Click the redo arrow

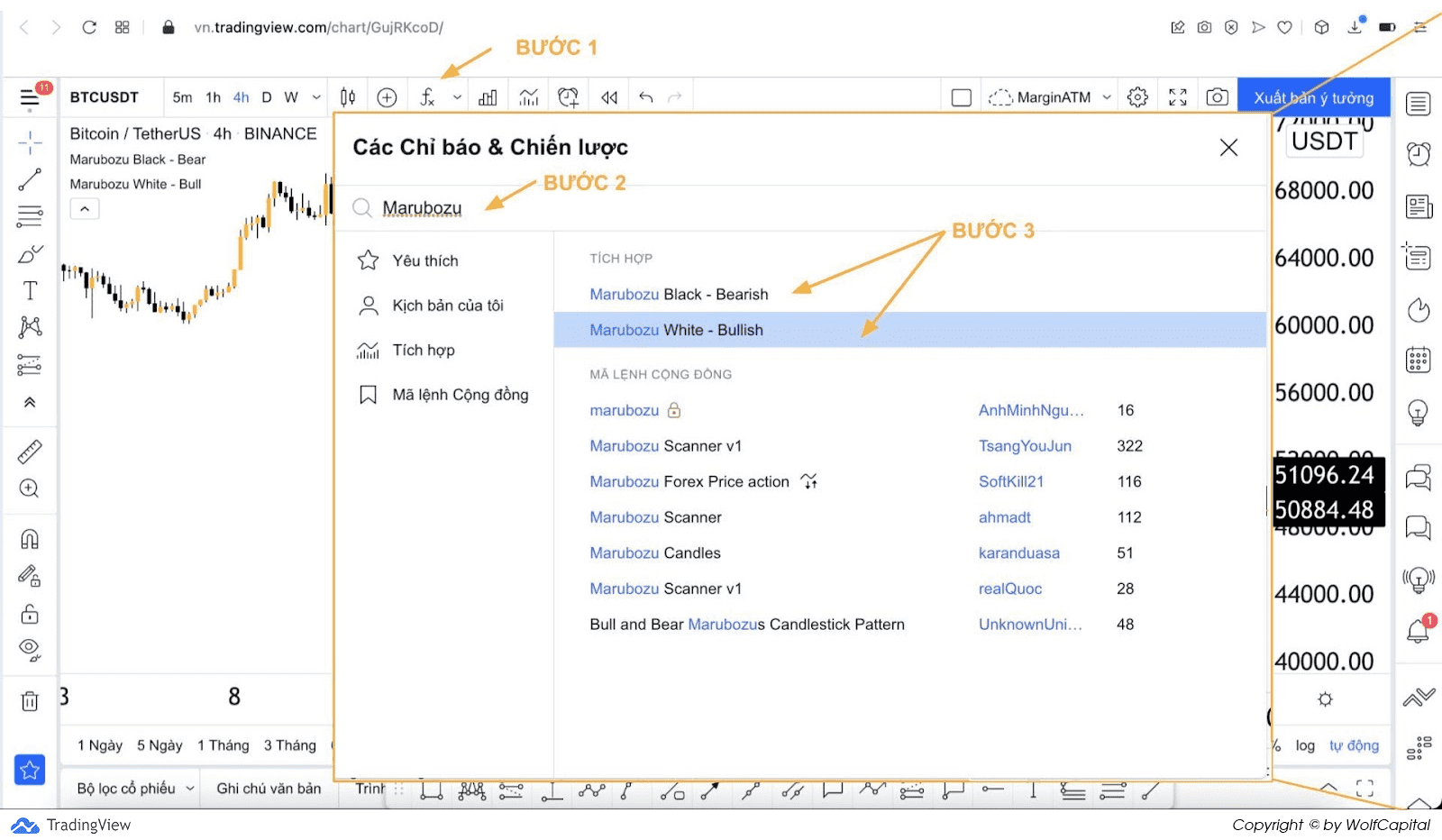coord(674,97)
